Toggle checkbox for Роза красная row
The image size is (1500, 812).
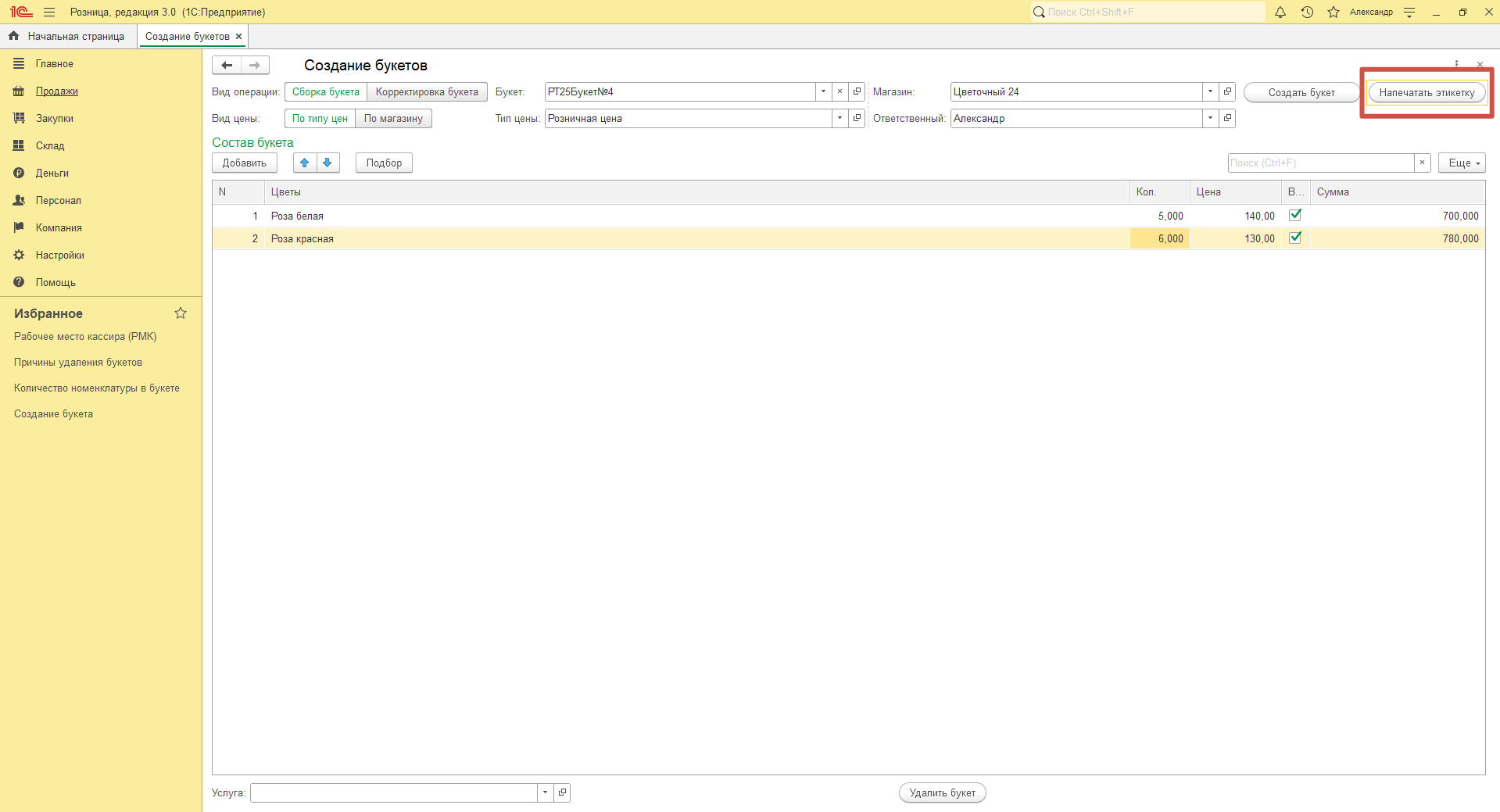point(1295,238)
